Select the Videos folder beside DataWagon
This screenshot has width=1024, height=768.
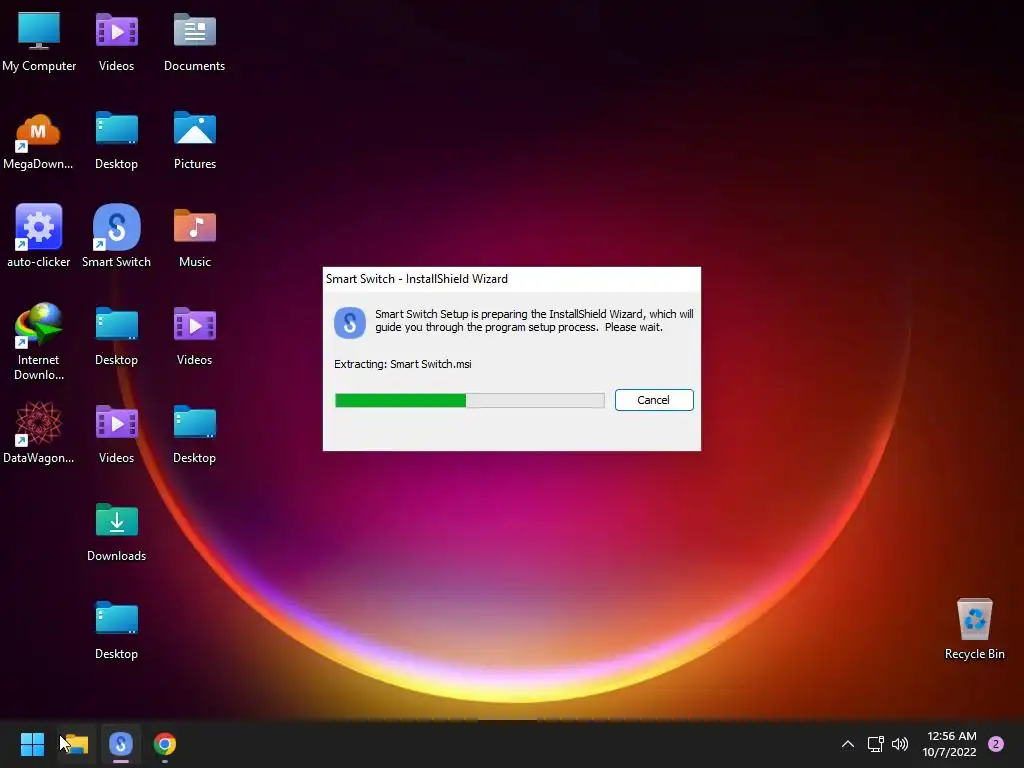[116, 434]
